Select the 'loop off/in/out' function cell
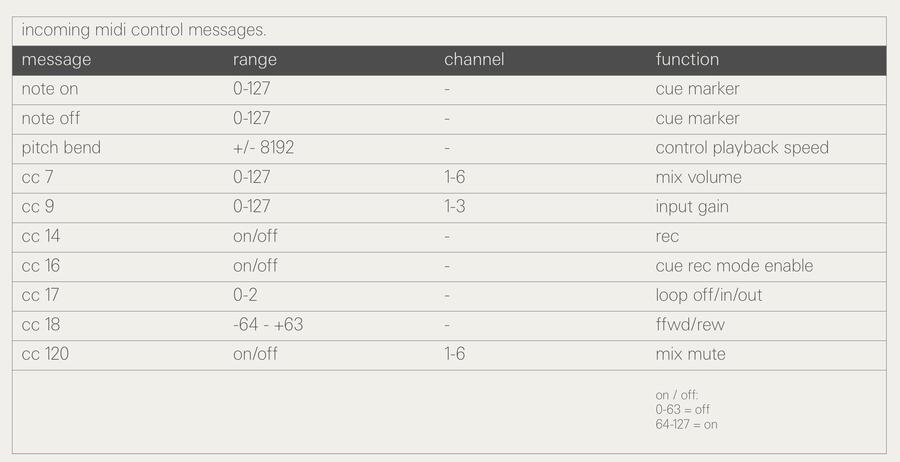 (709, 295)
